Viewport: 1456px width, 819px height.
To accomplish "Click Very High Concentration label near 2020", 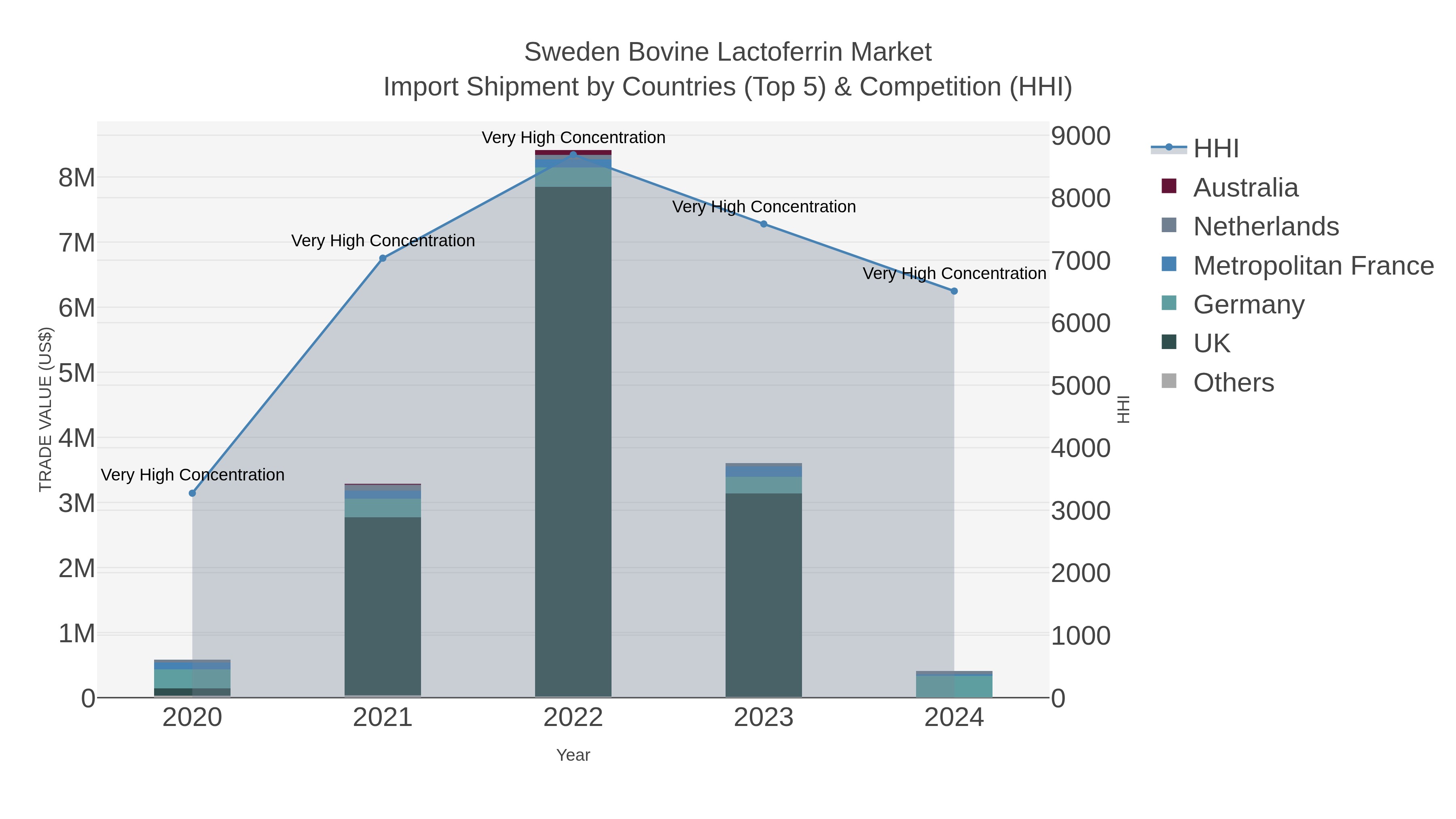I will coord(193,475).
